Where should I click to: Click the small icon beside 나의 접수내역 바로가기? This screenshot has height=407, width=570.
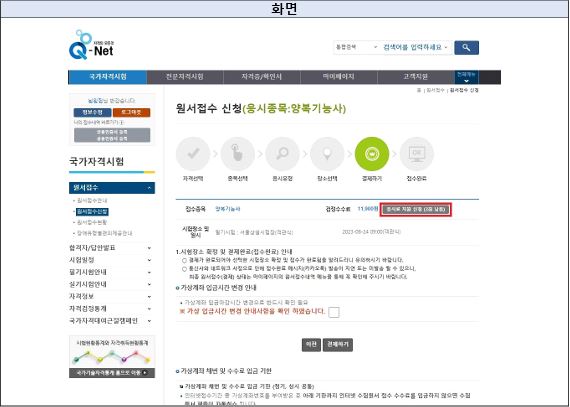122,122
